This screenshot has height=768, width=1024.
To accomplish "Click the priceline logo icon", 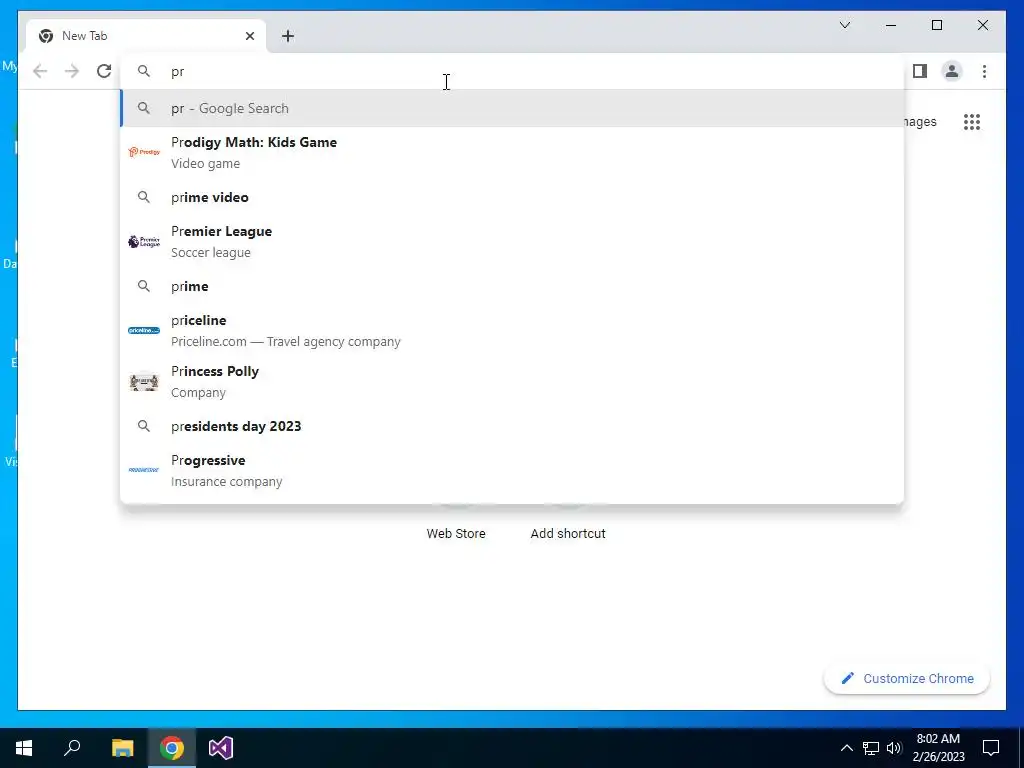I will [x=144, y=330].
